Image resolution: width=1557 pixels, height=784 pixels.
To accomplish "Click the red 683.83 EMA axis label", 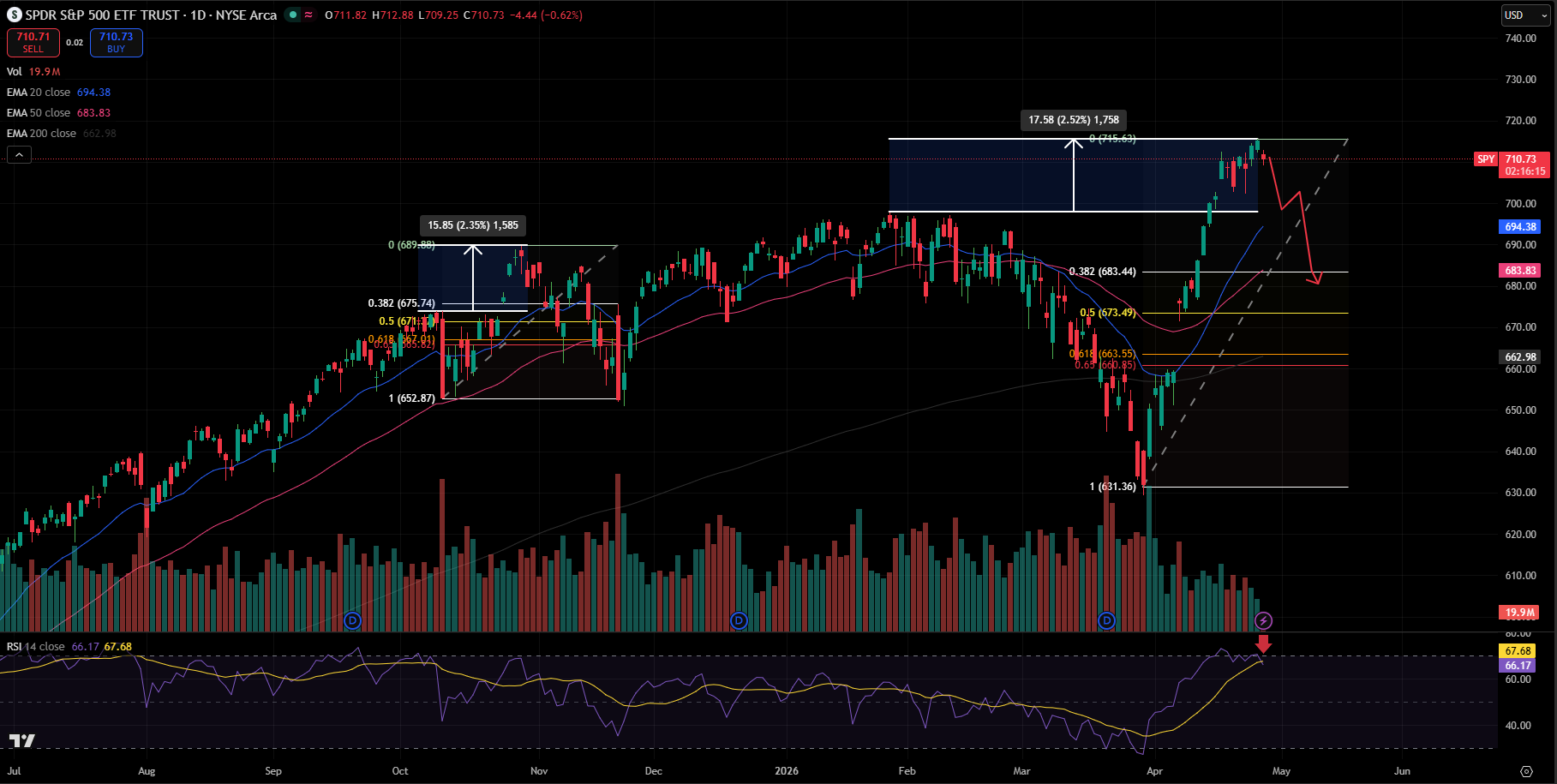I will [x=1521, y=271].
